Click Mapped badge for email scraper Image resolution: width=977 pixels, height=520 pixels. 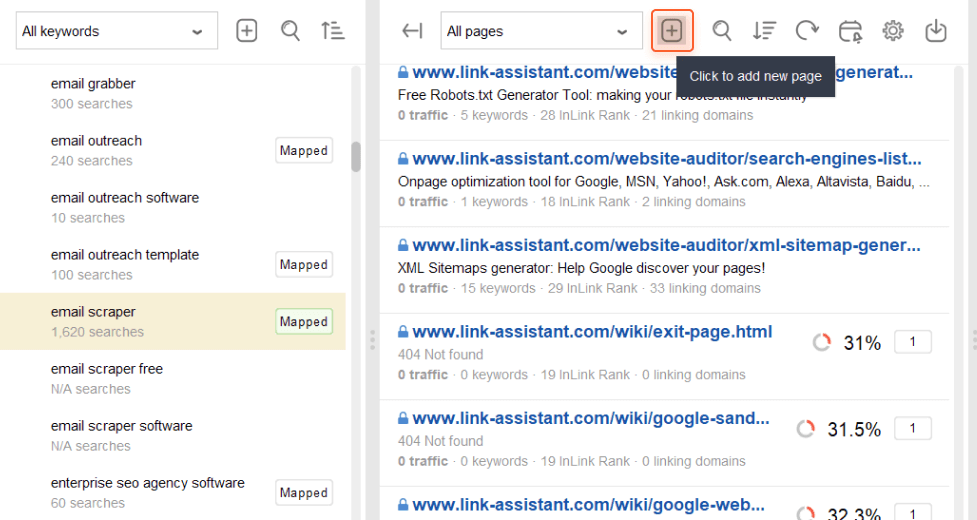304,322
